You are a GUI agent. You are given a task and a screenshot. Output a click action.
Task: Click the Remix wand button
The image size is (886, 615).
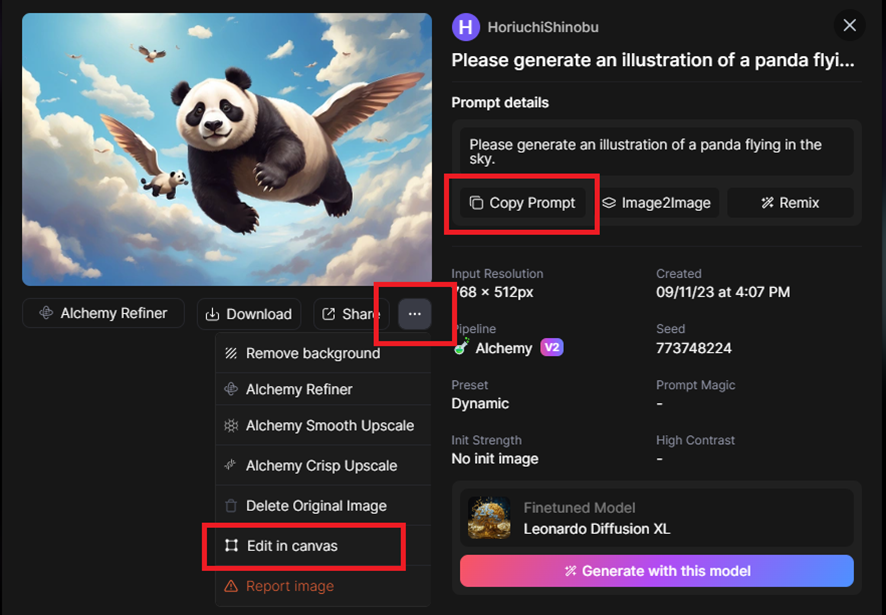coord(790,203)
